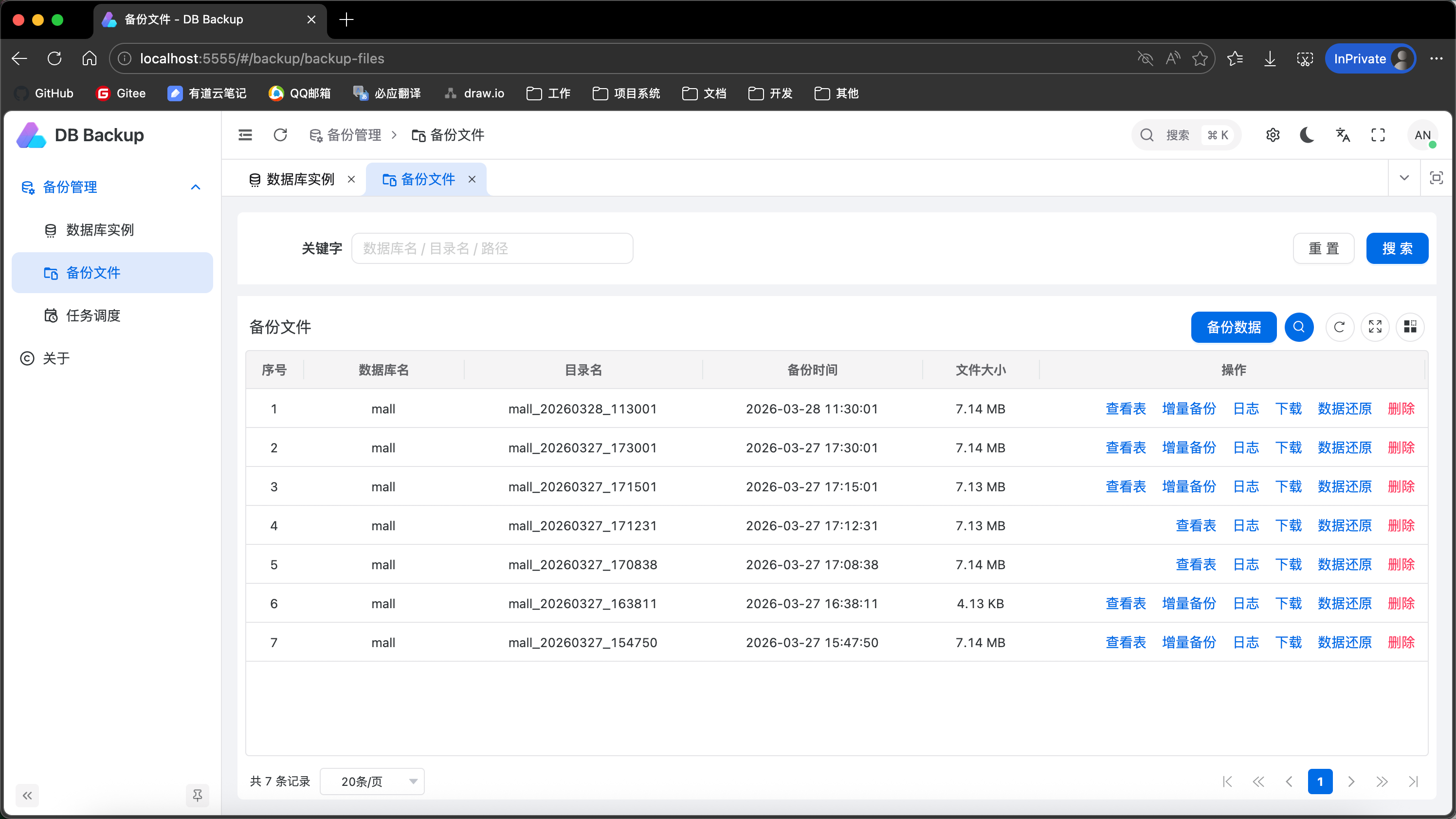Collapse sidebar with hamburger menu icon
This screenshot has height=819, width=1456.
coord(245,134)
